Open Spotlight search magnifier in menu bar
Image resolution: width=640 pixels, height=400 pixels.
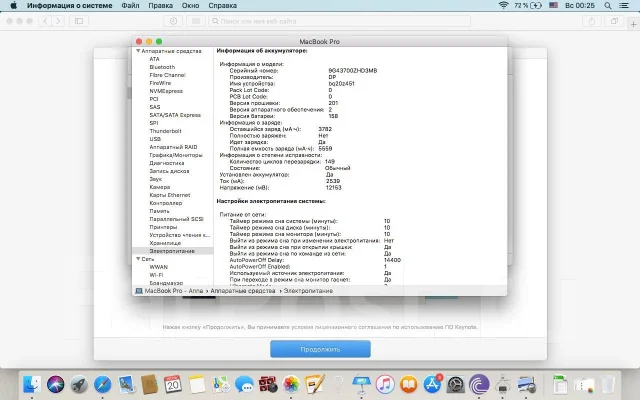pos(608,5)
